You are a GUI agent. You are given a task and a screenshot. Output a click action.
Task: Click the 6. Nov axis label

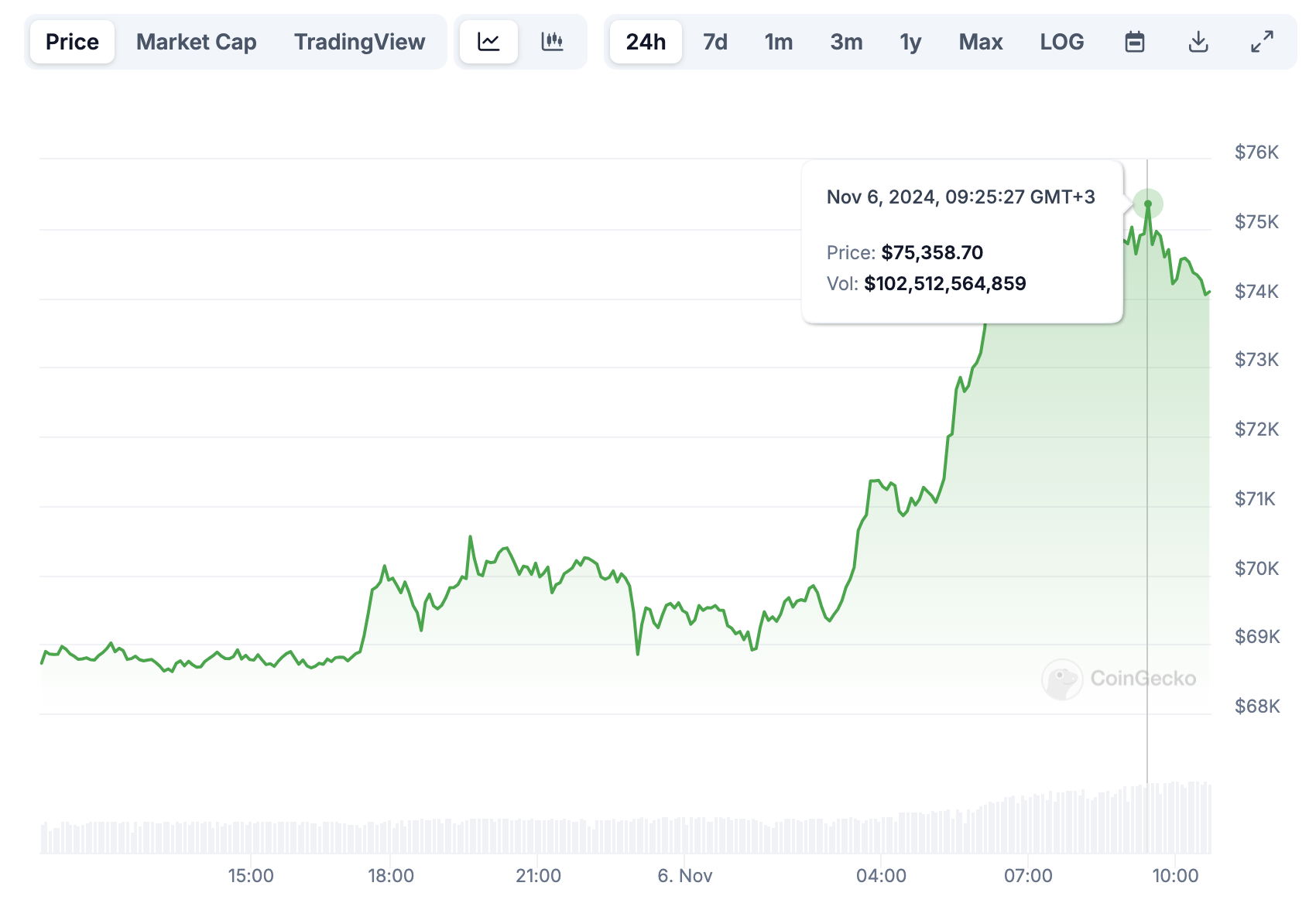(x=684, y=876)
